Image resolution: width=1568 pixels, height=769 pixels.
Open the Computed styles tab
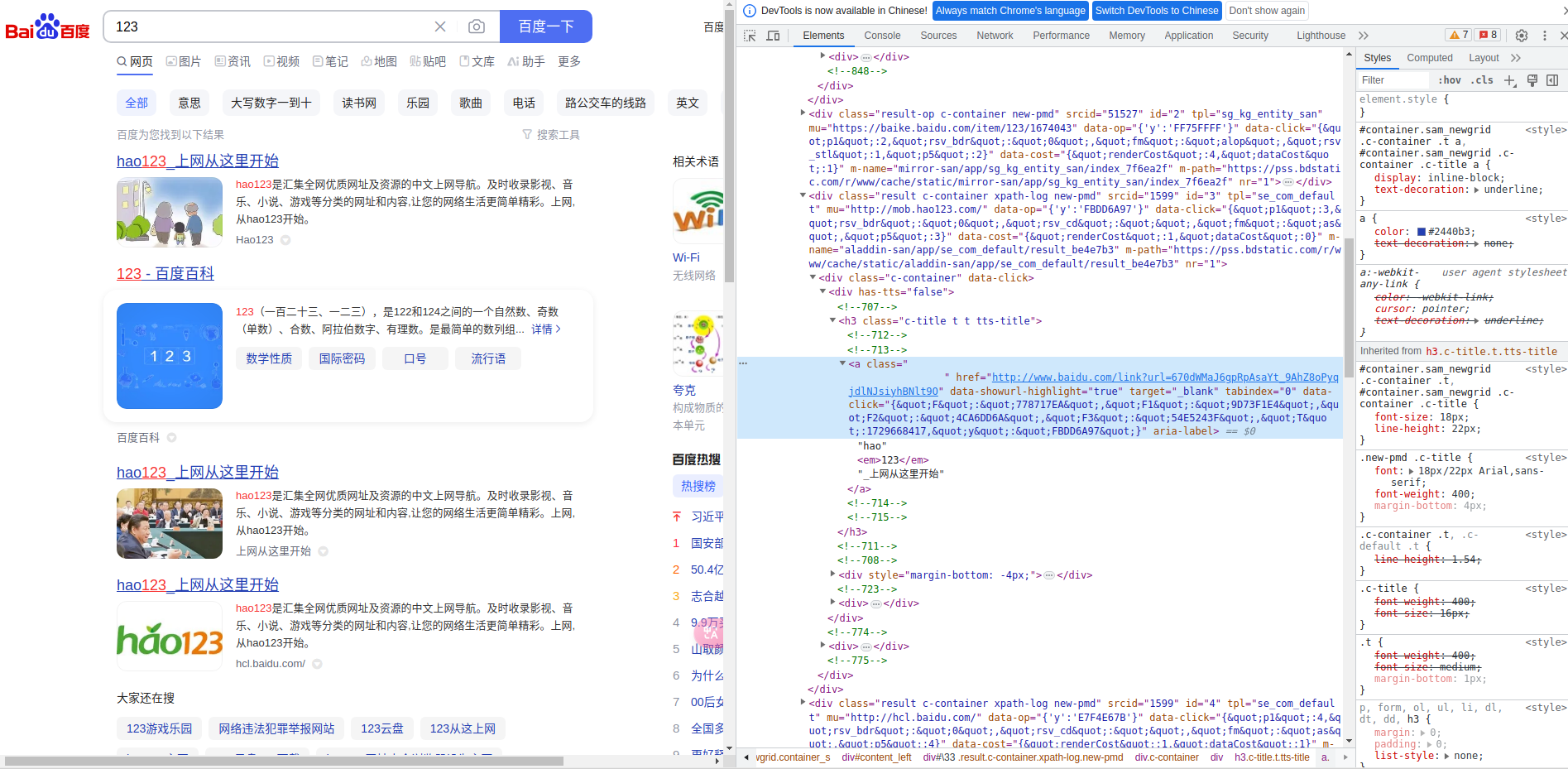pyautogui.click(x=1429, y=58)
